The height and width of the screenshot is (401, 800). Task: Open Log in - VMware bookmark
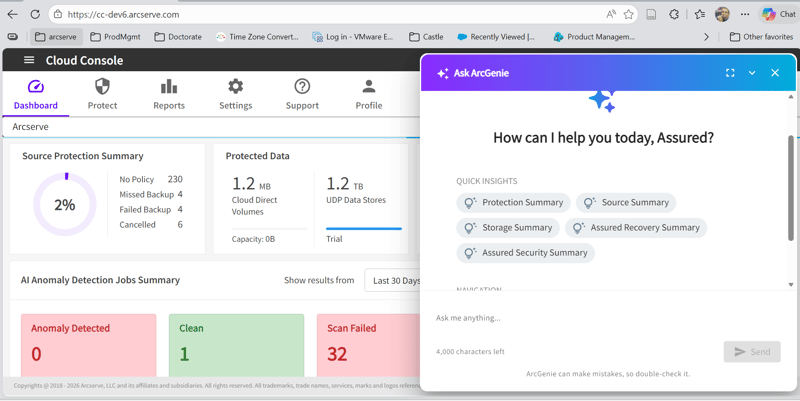tap(353, 37)
